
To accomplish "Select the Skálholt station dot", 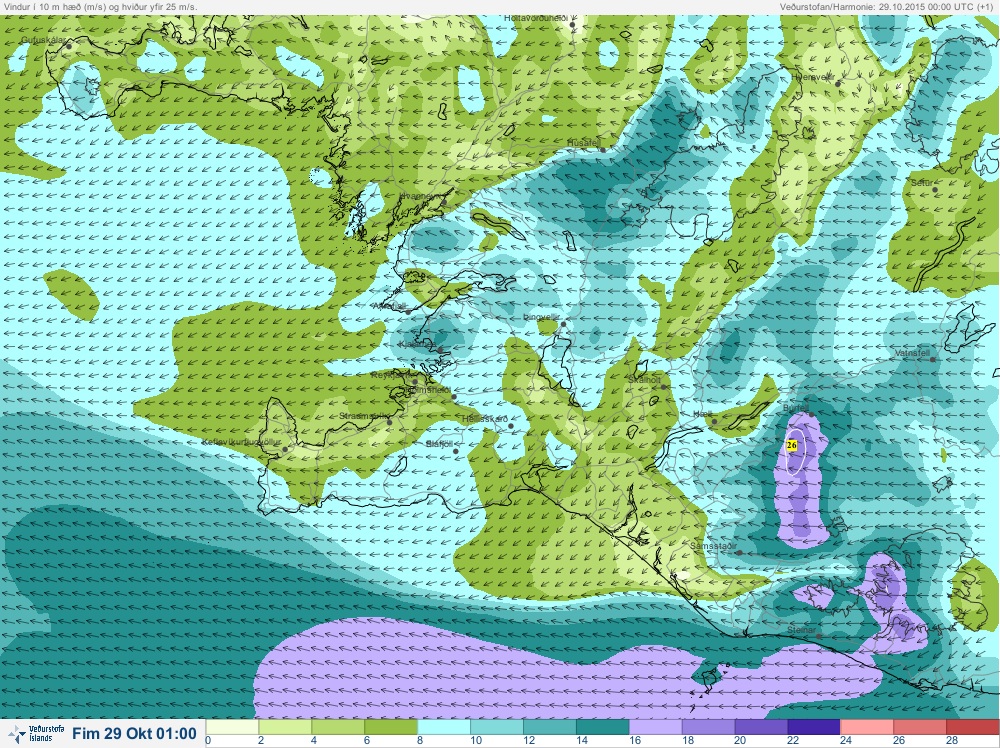I will coord(663,386).
